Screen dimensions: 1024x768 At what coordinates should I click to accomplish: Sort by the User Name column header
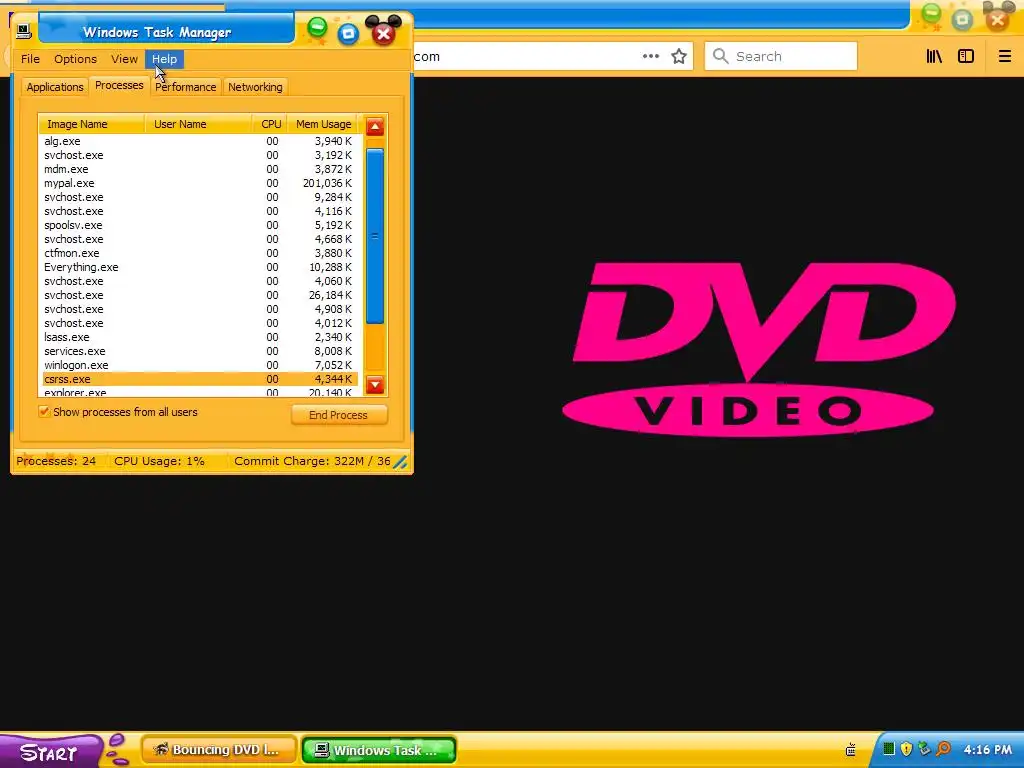199,124
